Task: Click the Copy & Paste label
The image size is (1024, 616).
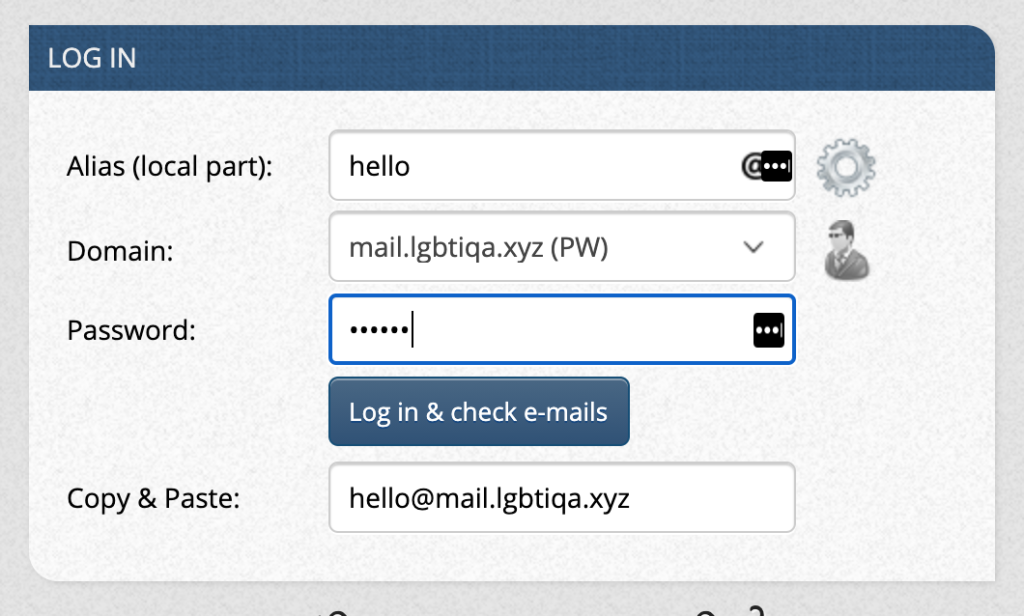Action: tap(153, 499)
